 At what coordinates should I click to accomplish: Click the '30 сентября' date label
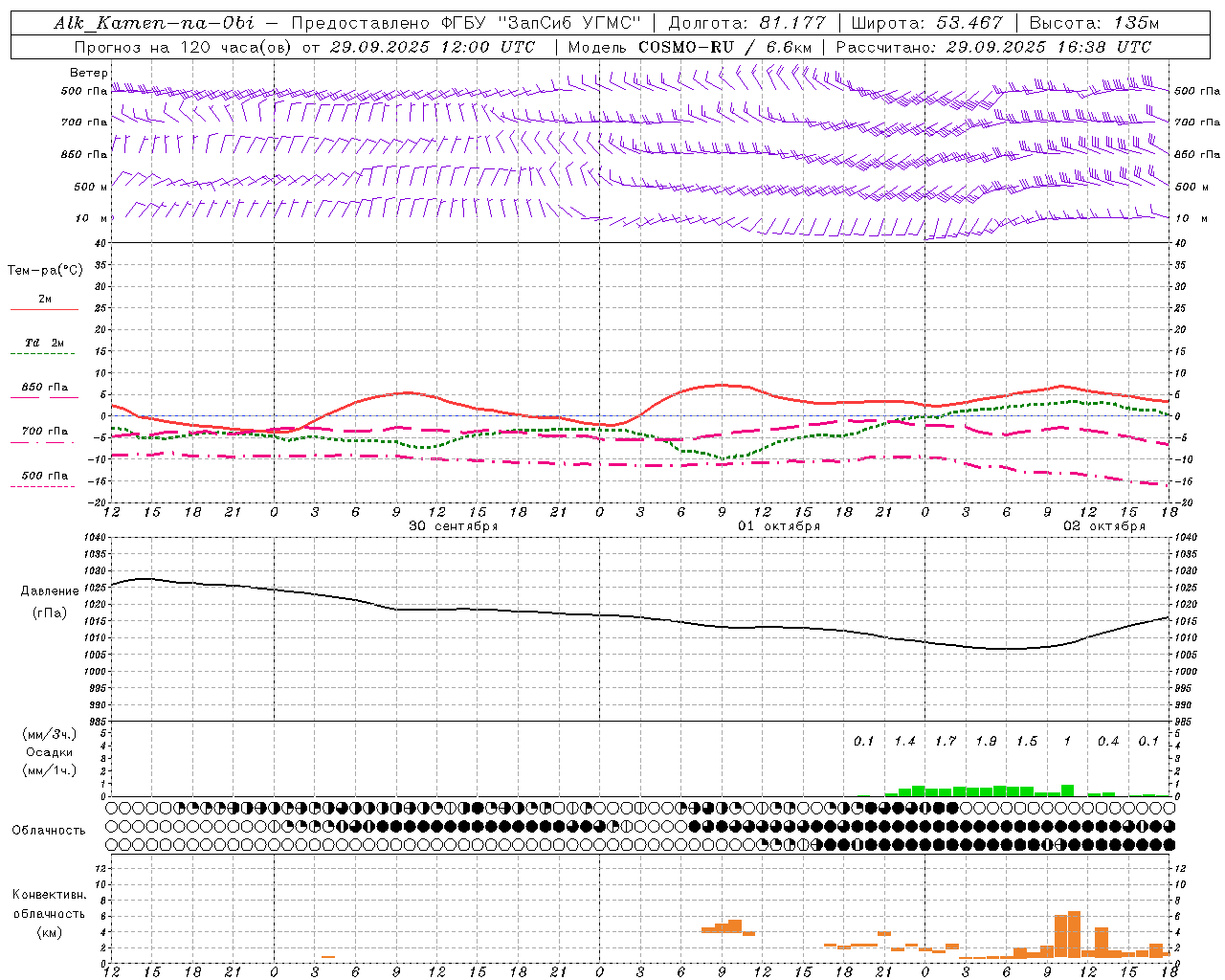[x=454, y=526]
